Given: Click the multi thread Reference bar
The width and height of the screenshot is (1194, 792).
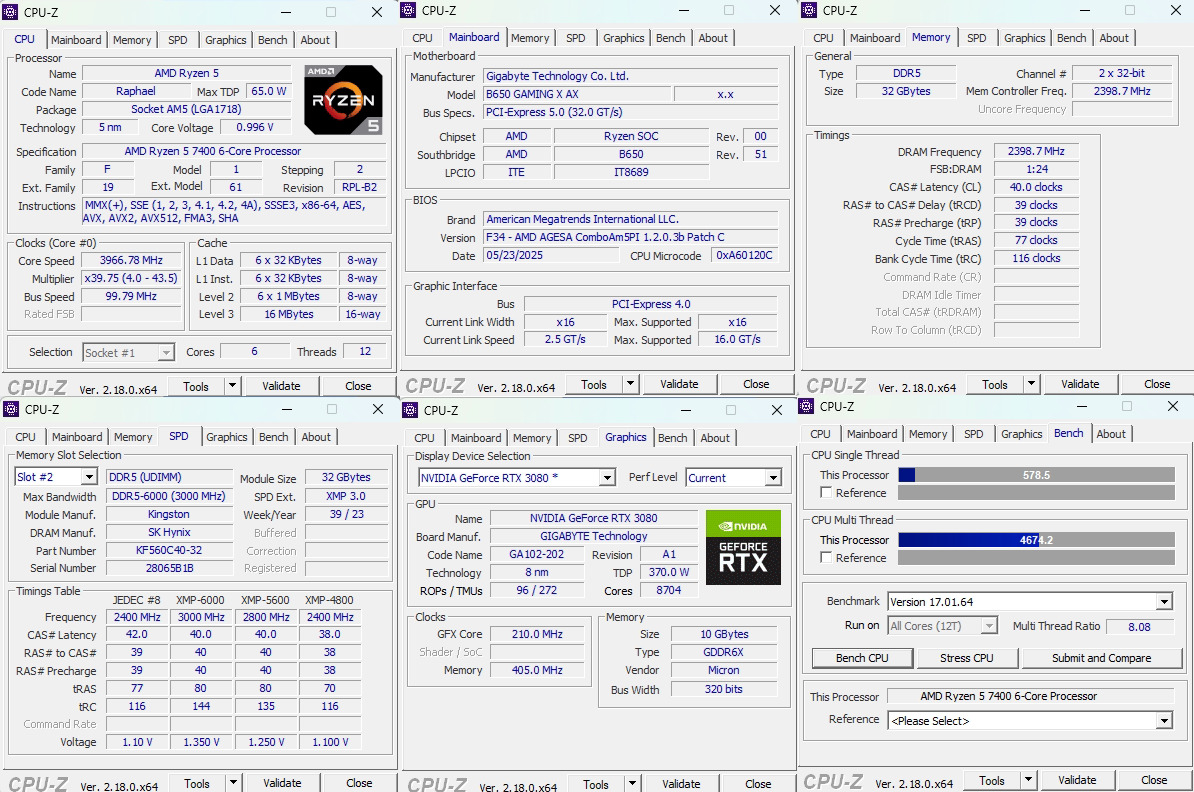Looking at the screenshot, I should click(x=1036, y=557).
